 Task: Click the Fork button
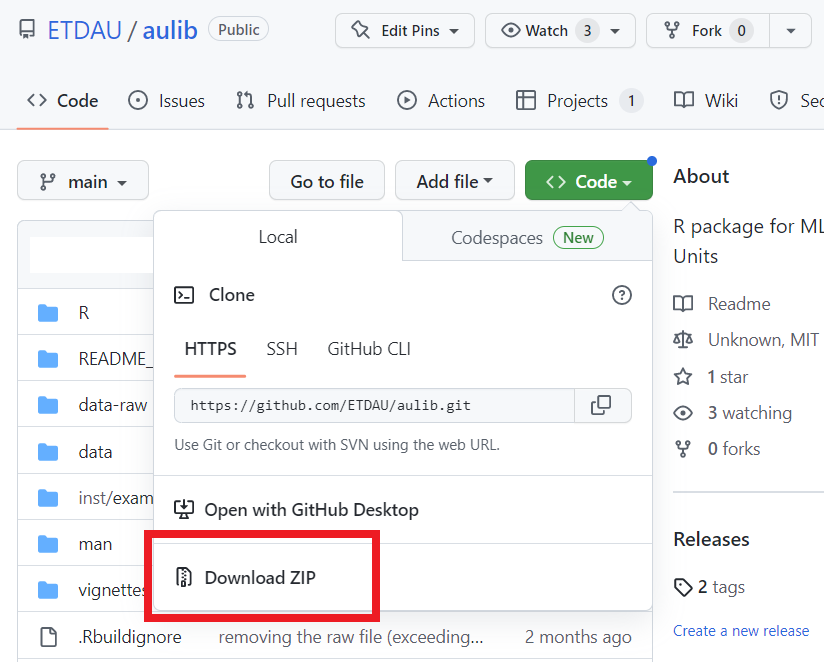708,30
